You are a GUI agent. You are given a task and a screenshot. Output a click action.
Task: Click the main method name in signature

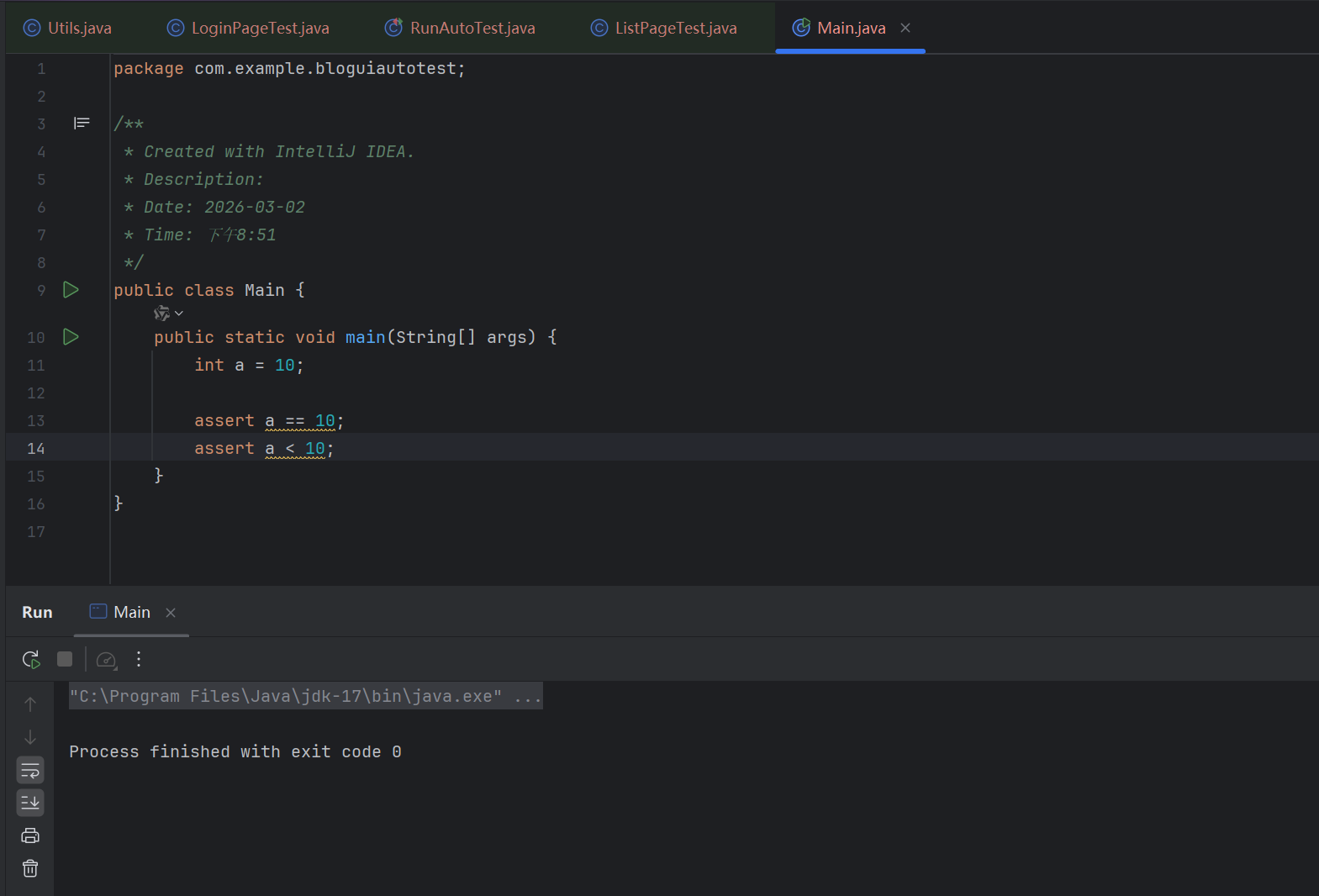point(365,337)
